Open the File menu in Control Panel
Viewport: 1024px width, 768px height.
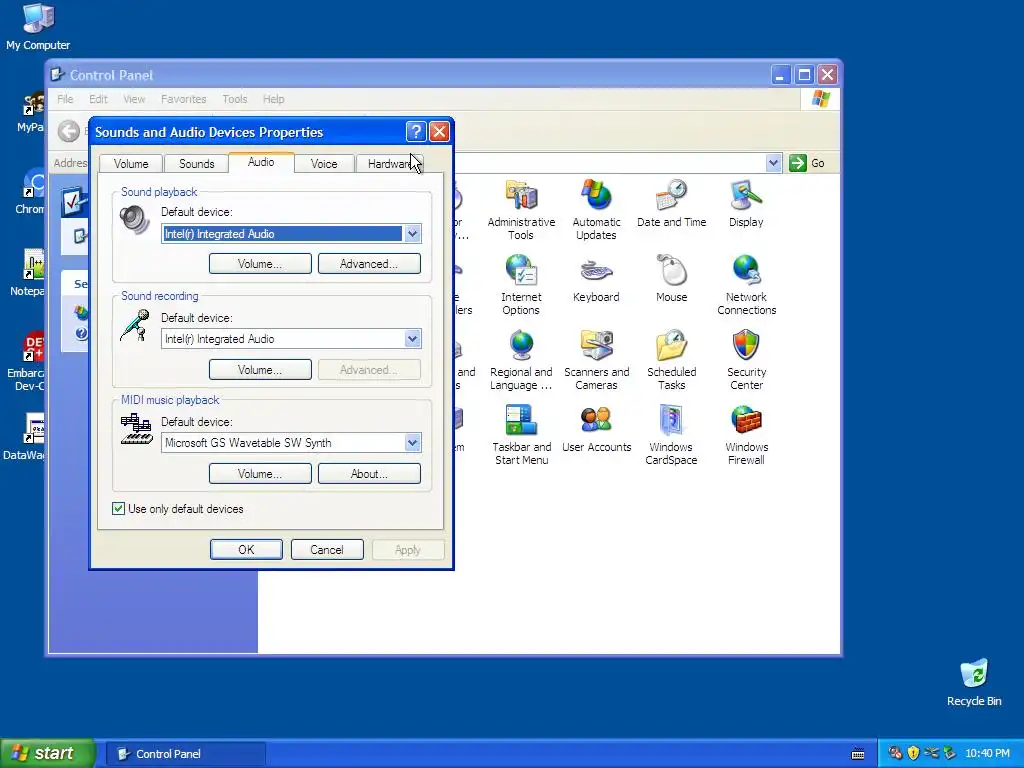(x=65, y=99)
